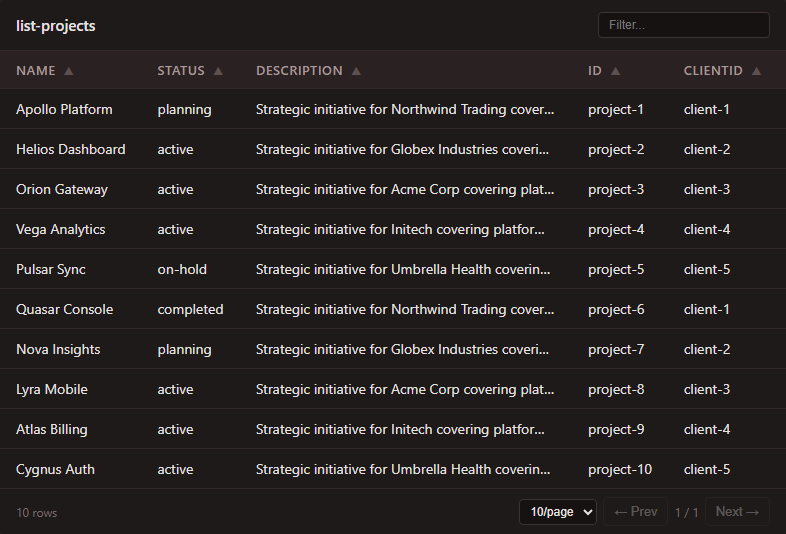The height and width of the screenshot is (534, 786).
Task: Click the project-9 ID cell
Action: tap(616, 430)
